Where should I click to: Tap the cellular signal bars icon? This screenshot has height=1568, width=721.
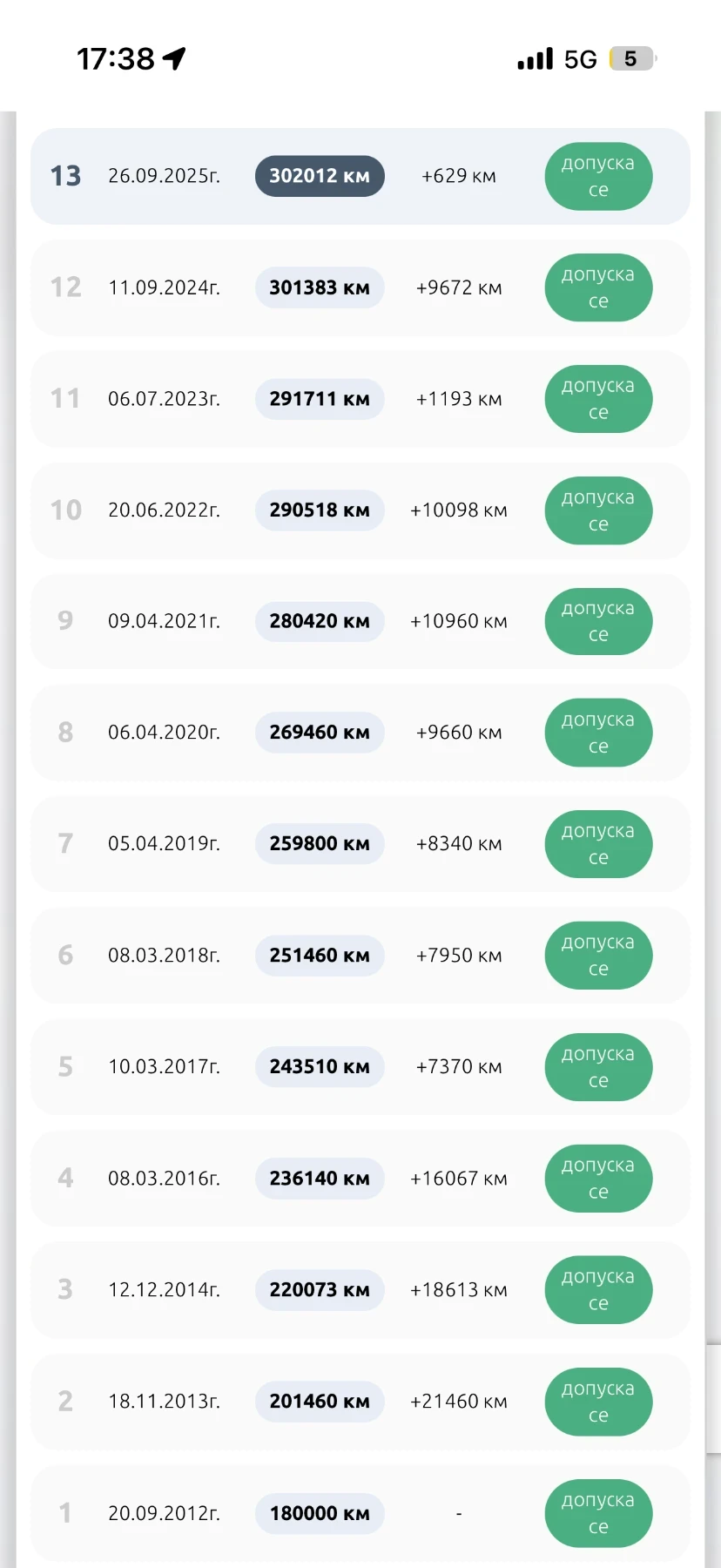click(x=535, y=59)
